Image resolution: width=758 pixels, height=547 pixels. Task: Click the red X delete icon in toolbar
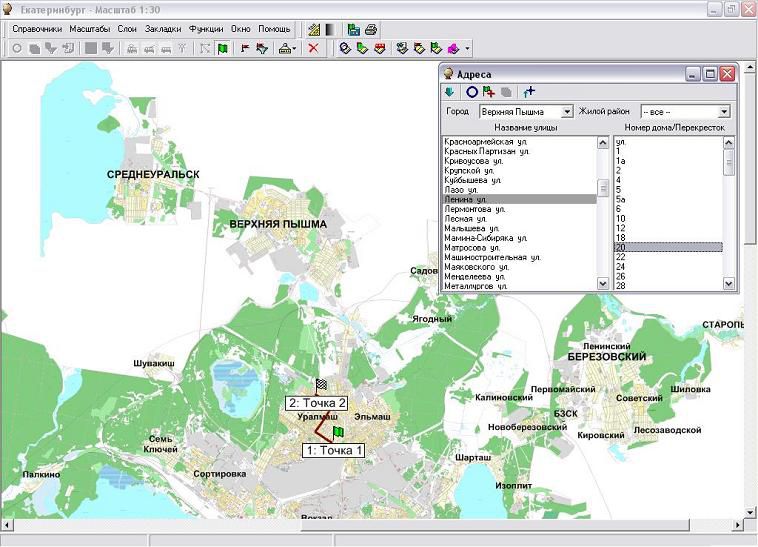(313, 48)
